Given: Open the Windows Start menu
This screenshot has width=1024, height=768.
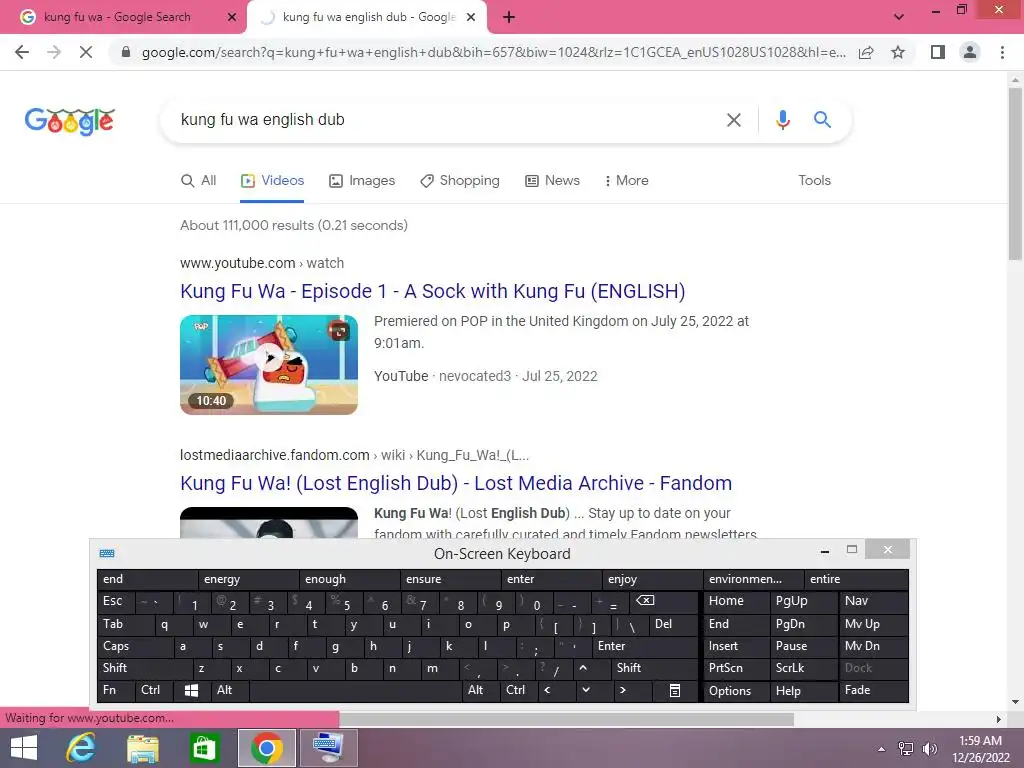Looking at the screenshot, I should 24,748.
